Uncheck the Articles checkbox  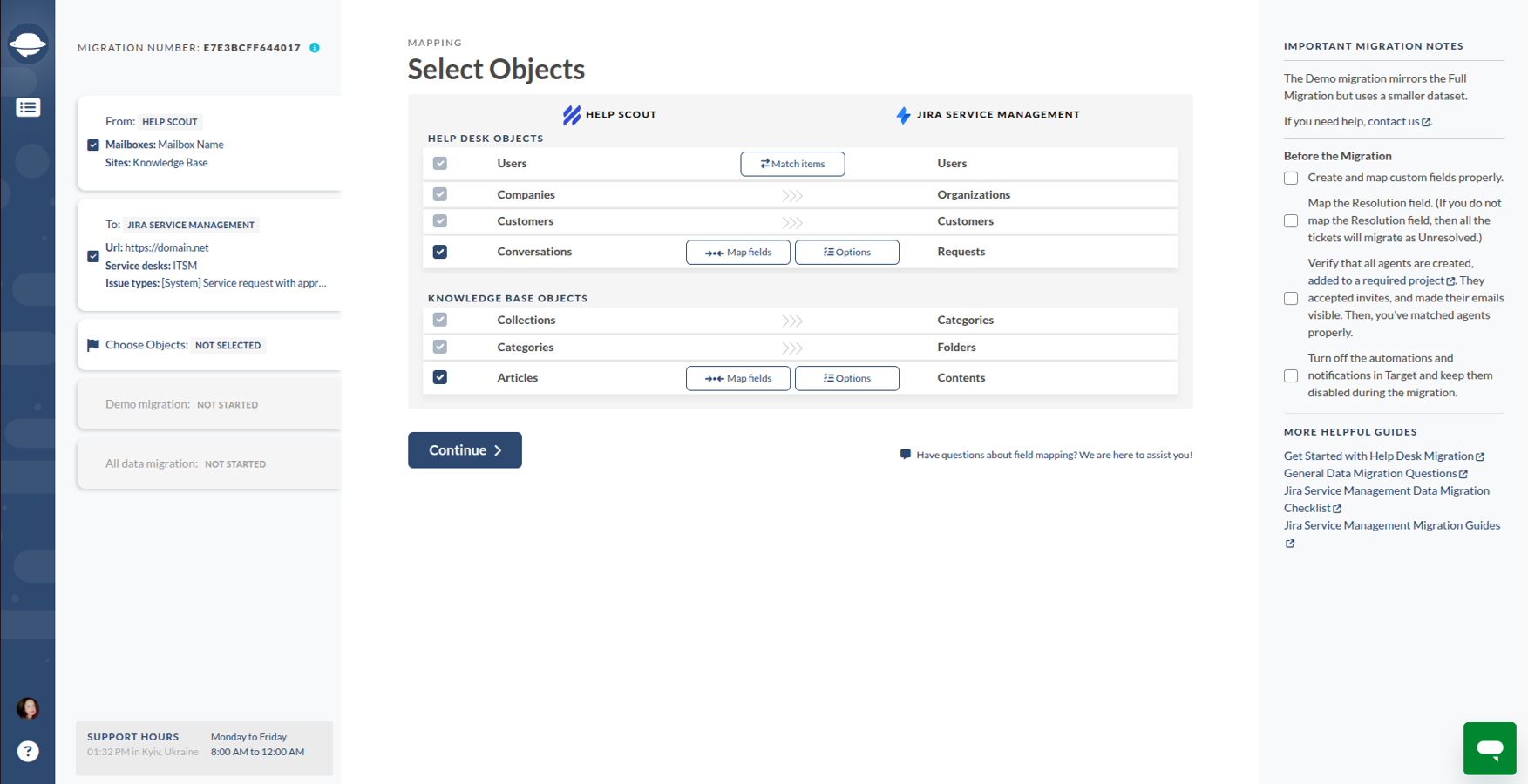point(440,377)
